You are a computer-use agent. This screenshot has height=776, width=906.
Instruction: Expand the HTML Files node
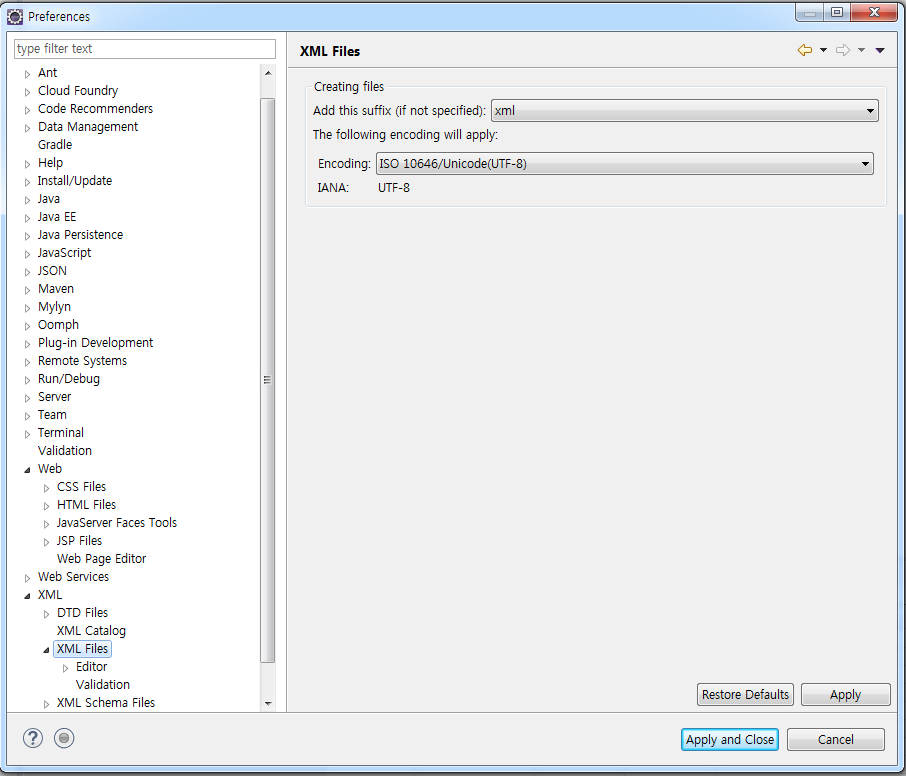[46, 506]
